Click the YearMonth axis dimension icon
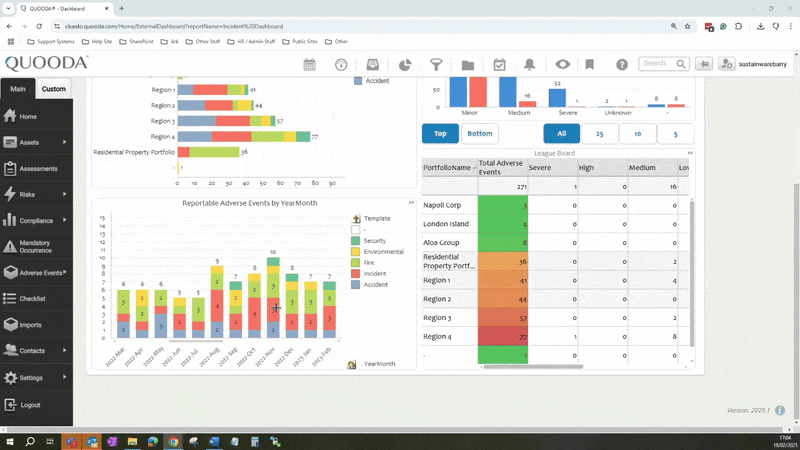The image size is (800, 450). pos(352,364)
